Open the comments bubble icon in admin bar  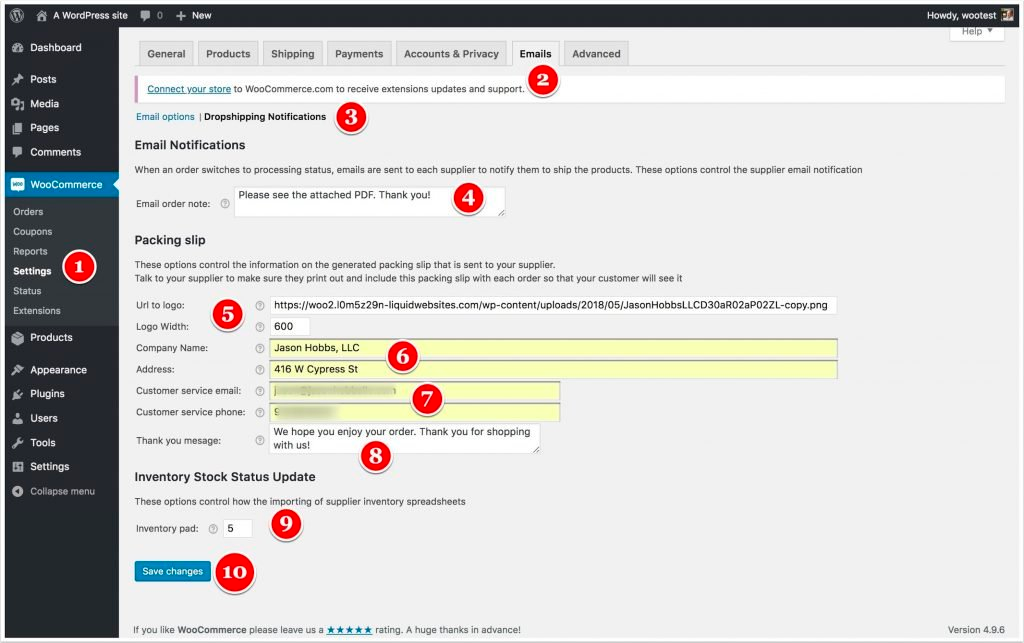(145, 15)
